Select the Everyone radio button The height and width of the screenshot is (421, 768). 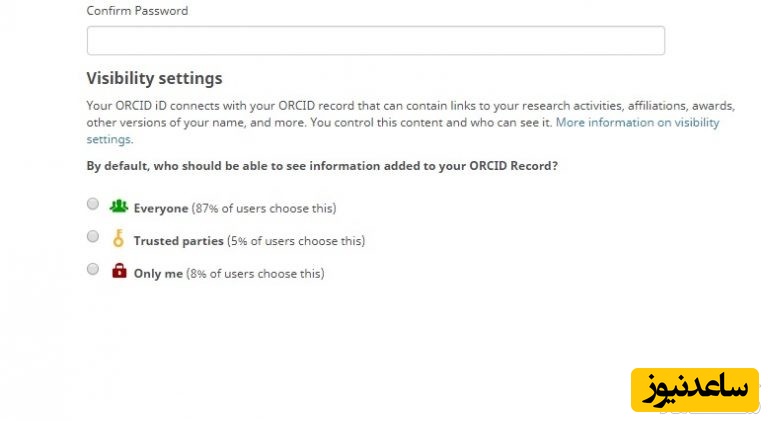[x=93, y=204]
